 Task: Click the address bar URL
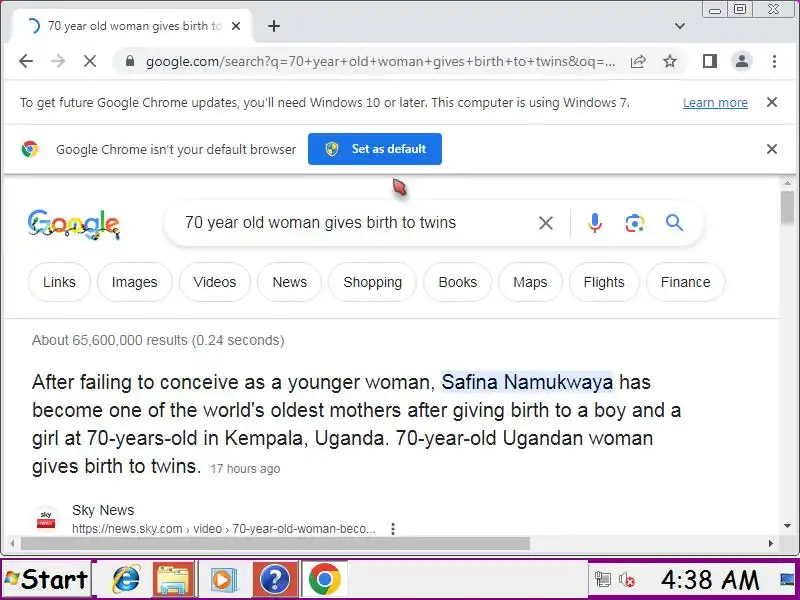380,62
